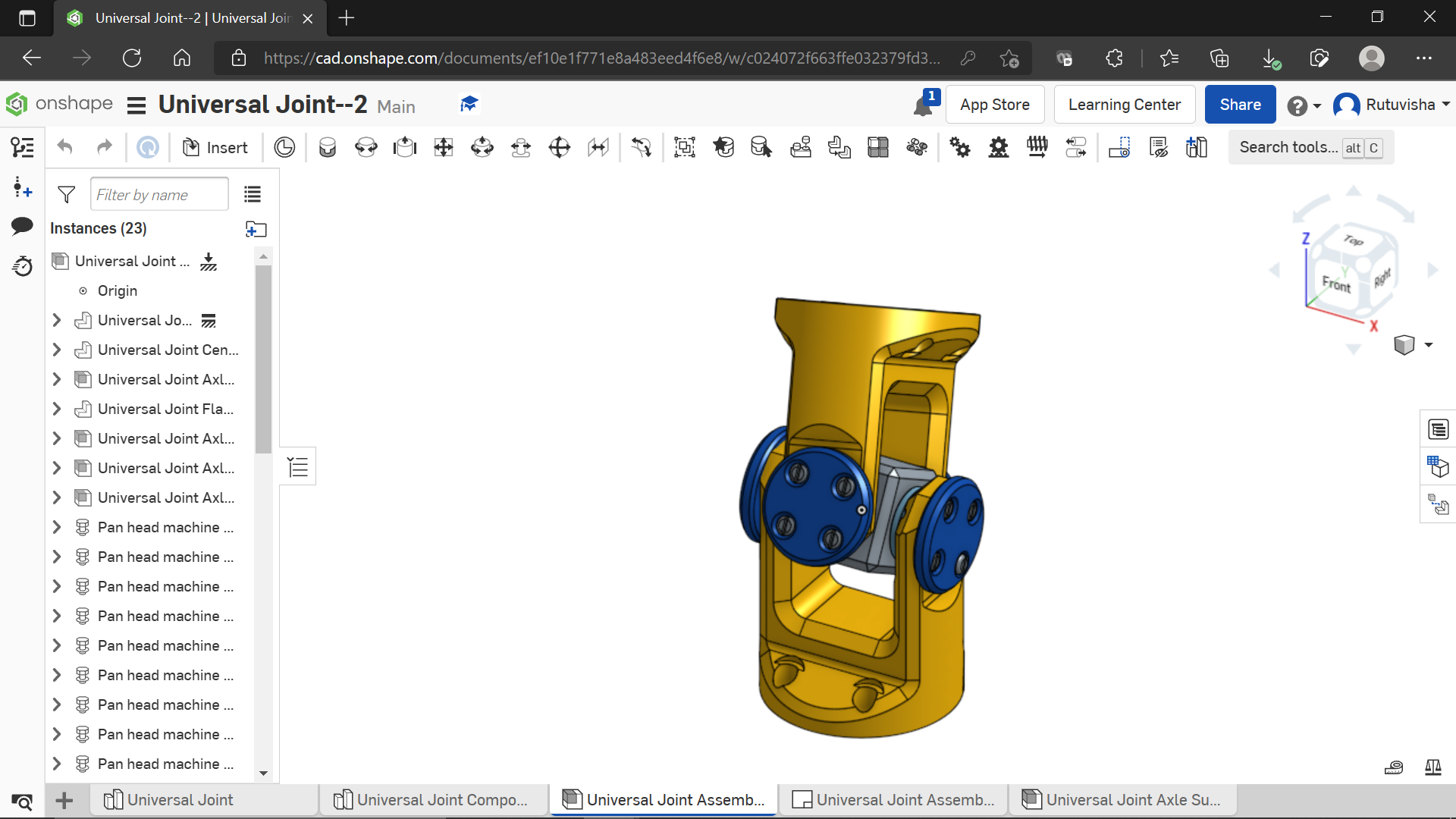Toggle the list view mode icon
Screen dimensions: 1456x819
(253, 194)
